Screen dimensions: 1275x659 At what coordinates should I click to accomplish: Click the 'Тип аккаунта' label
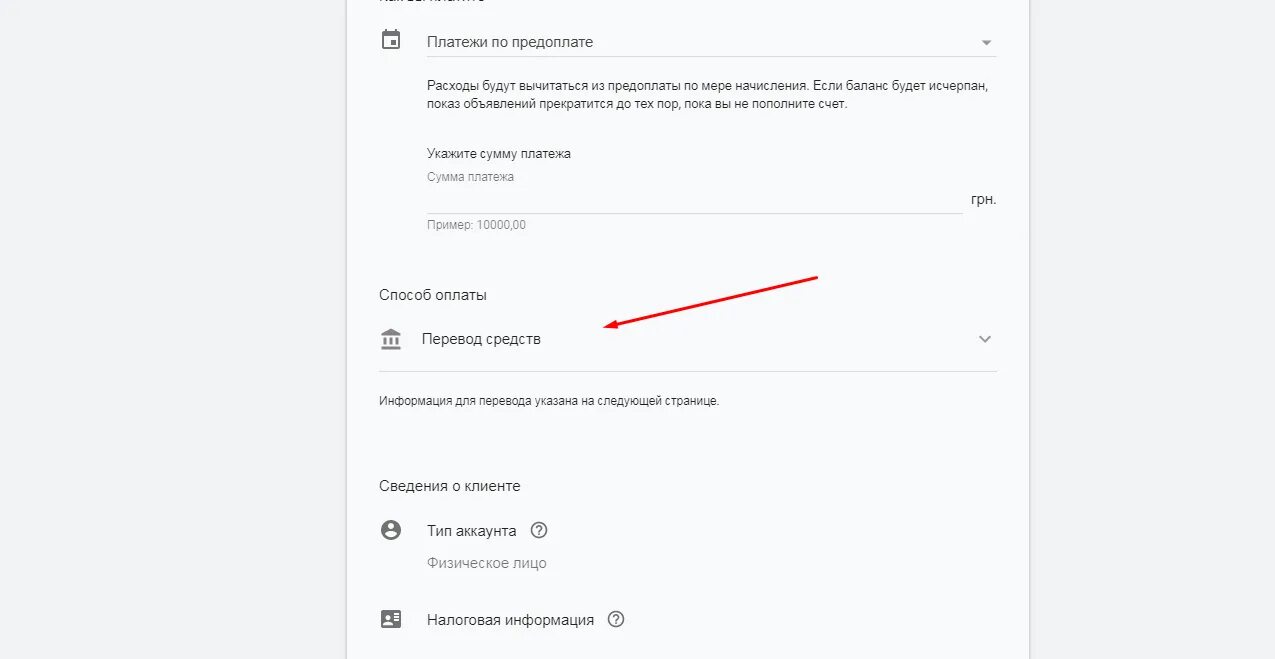coord(472,531)
